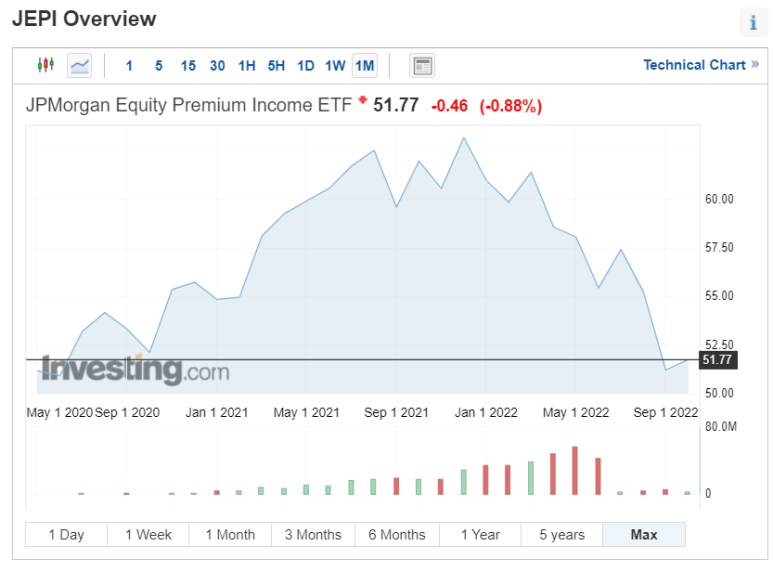This screenshot has height=572, width=773.
Task: Click the JPMorgan Equity Premium Income ETF title
Action: (188, 105)
